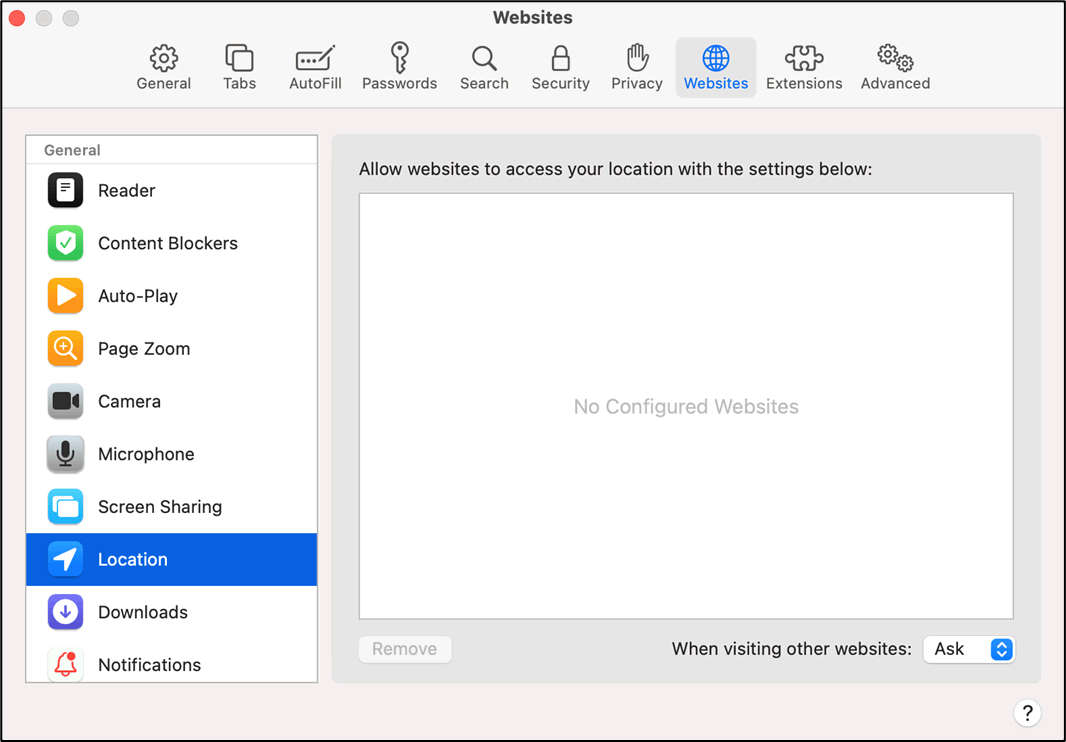1066x742 pixels.
Task: Click the Microphone icon in sidebar
Action: tap(65, 454)
